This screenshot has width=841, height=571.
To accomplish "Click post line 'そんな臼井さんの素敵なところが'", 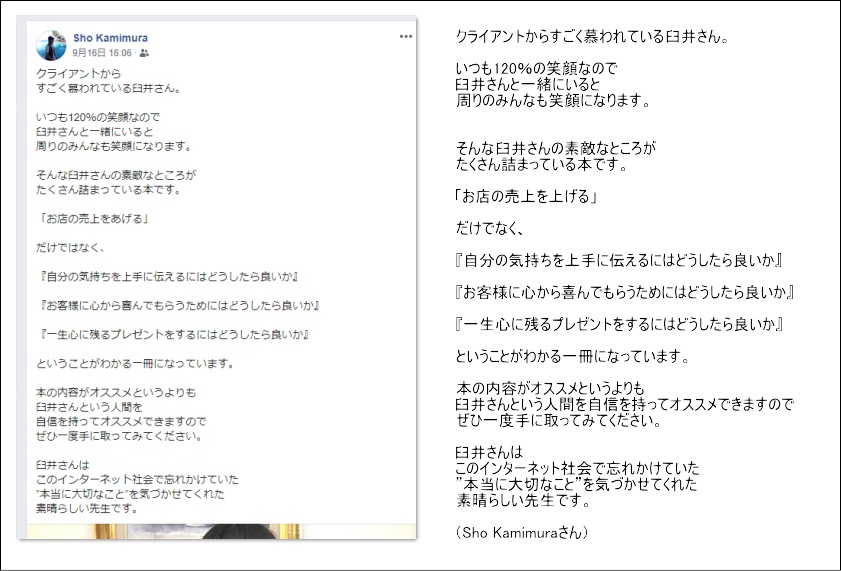I will click(116, 175).
